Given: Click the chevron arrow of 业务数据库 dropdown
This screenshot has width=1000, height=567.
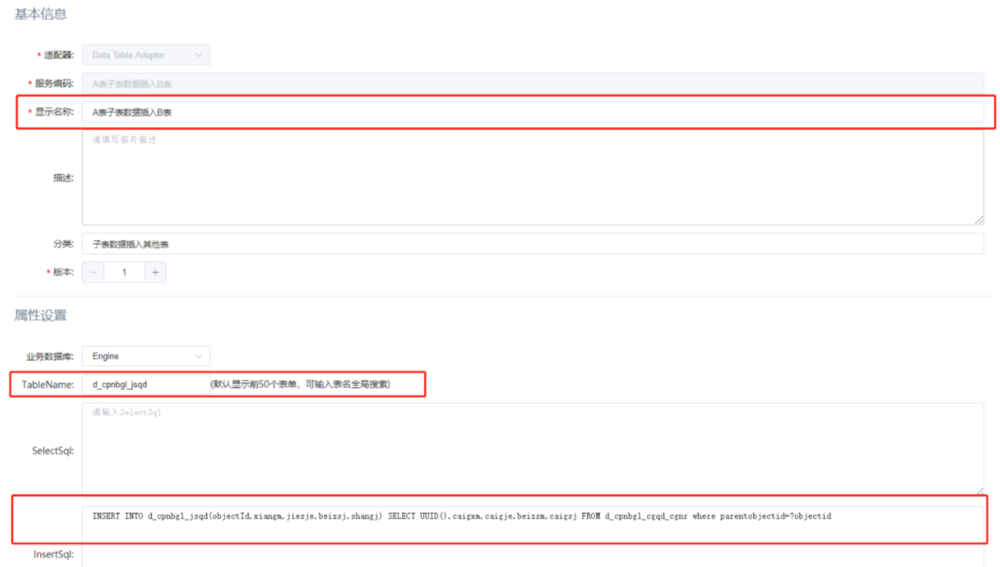Looking at the screenshot, I should 198,355.
